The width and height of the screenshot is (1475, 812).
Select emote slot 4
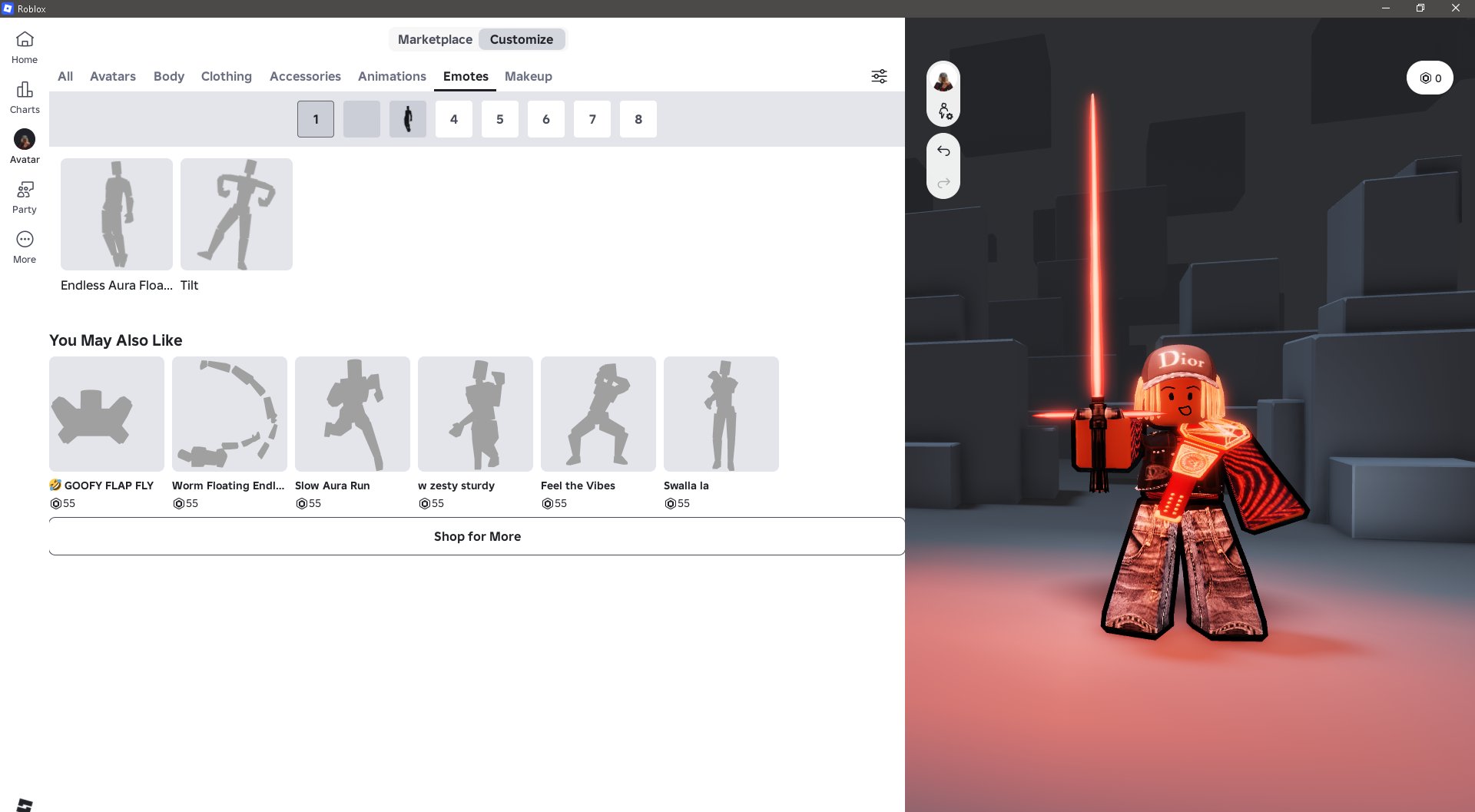pyautogui.click(x=454, y=119)
